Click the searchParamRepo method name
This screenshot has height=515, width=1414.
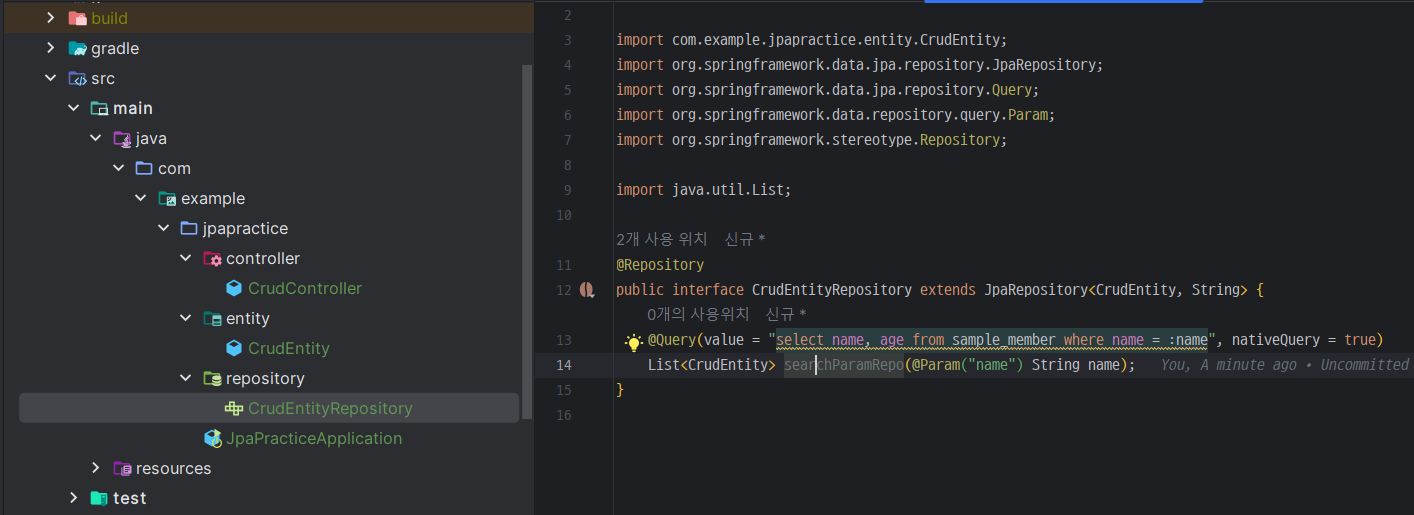[x=843, y=365]
